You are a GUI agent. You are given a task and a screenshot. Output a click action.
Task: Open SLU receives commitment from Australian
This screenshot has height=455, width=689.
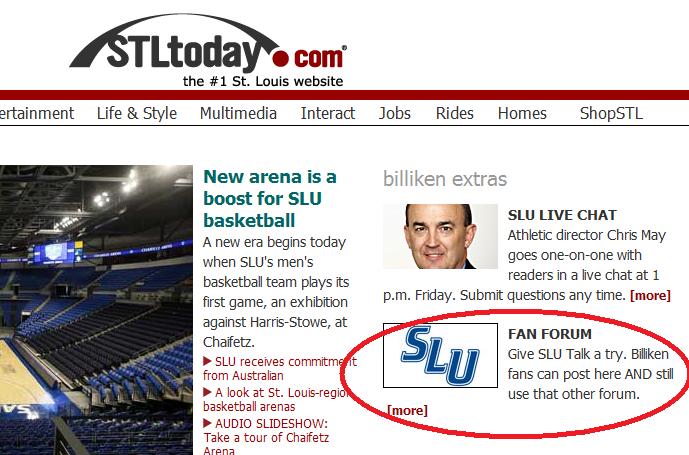point(280,368)
